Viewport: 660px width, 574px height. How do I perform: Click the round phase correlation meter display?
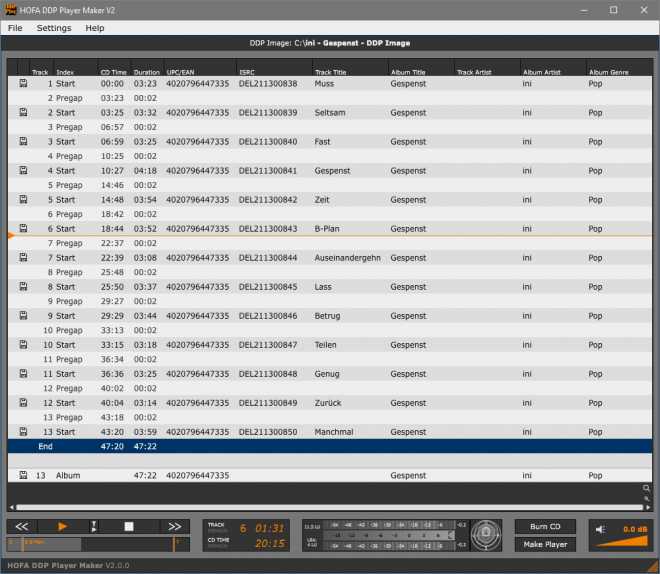tap(486, 535)
